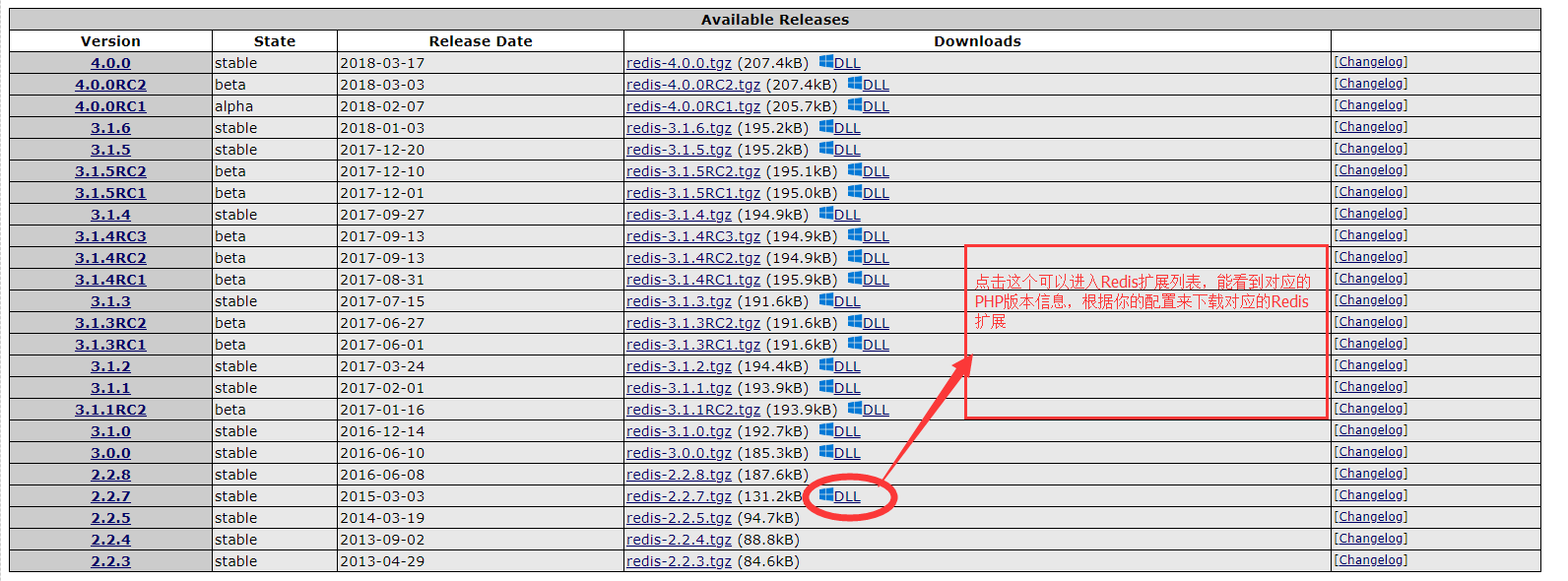Click the Windows DLL icon for redis-3.1.4RC2
1568x581 pixels.
pos(855,257)
